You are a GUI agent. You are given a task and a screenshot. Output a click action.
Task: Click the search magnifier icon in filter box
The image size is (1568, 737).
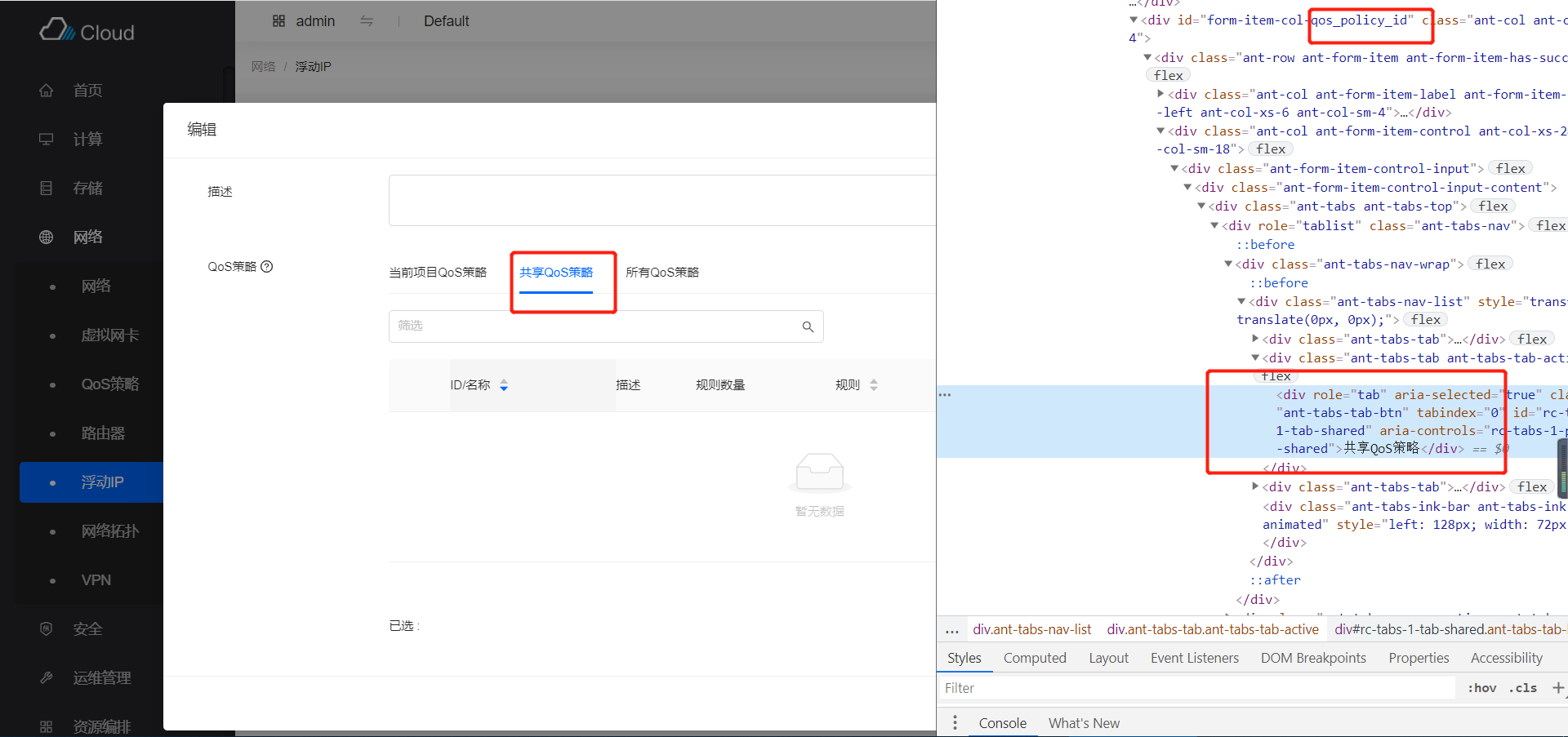coord(808,326)
